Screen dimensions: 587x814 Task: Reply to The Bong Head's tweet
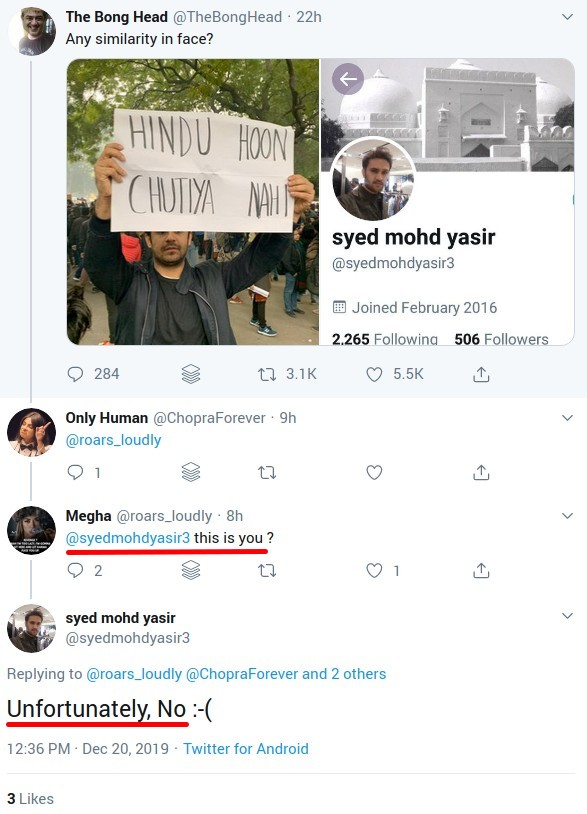click(75, 374)
